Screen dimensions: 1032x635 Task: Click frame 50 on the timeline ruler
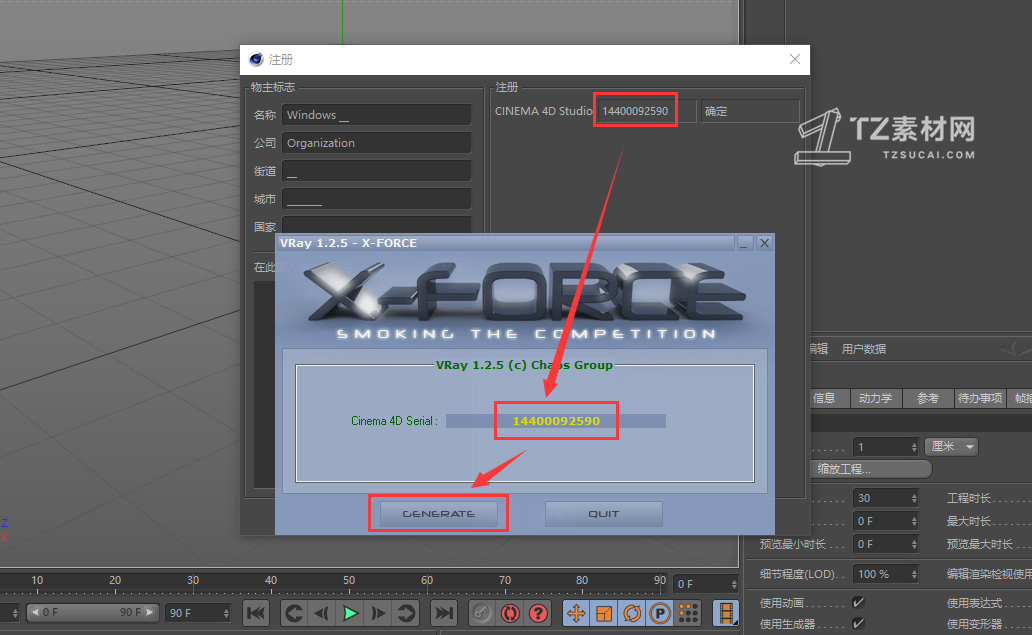click(x=349, y=580)
